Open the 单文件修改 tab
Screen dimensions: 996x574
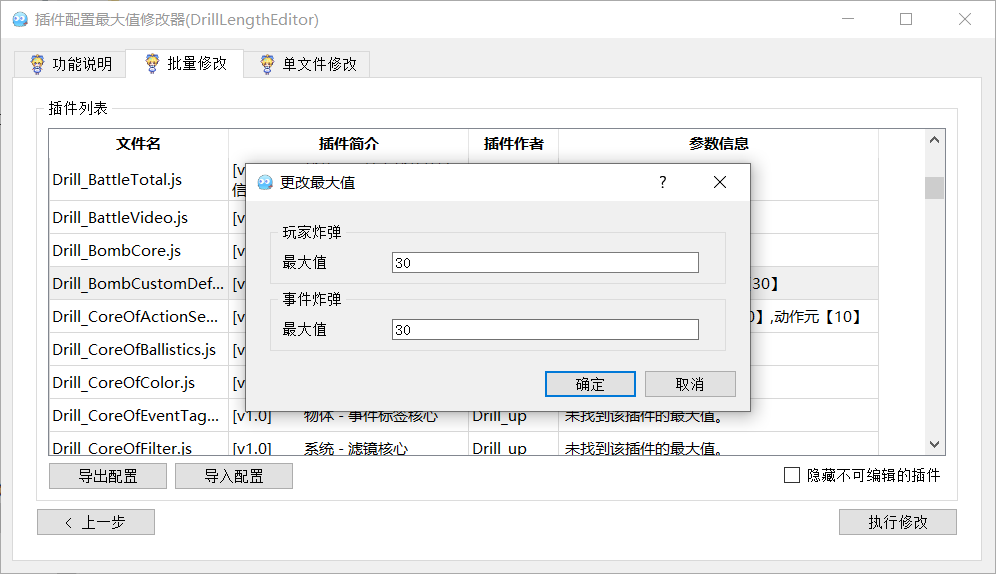pyautogui.click(x=308, y=64)
